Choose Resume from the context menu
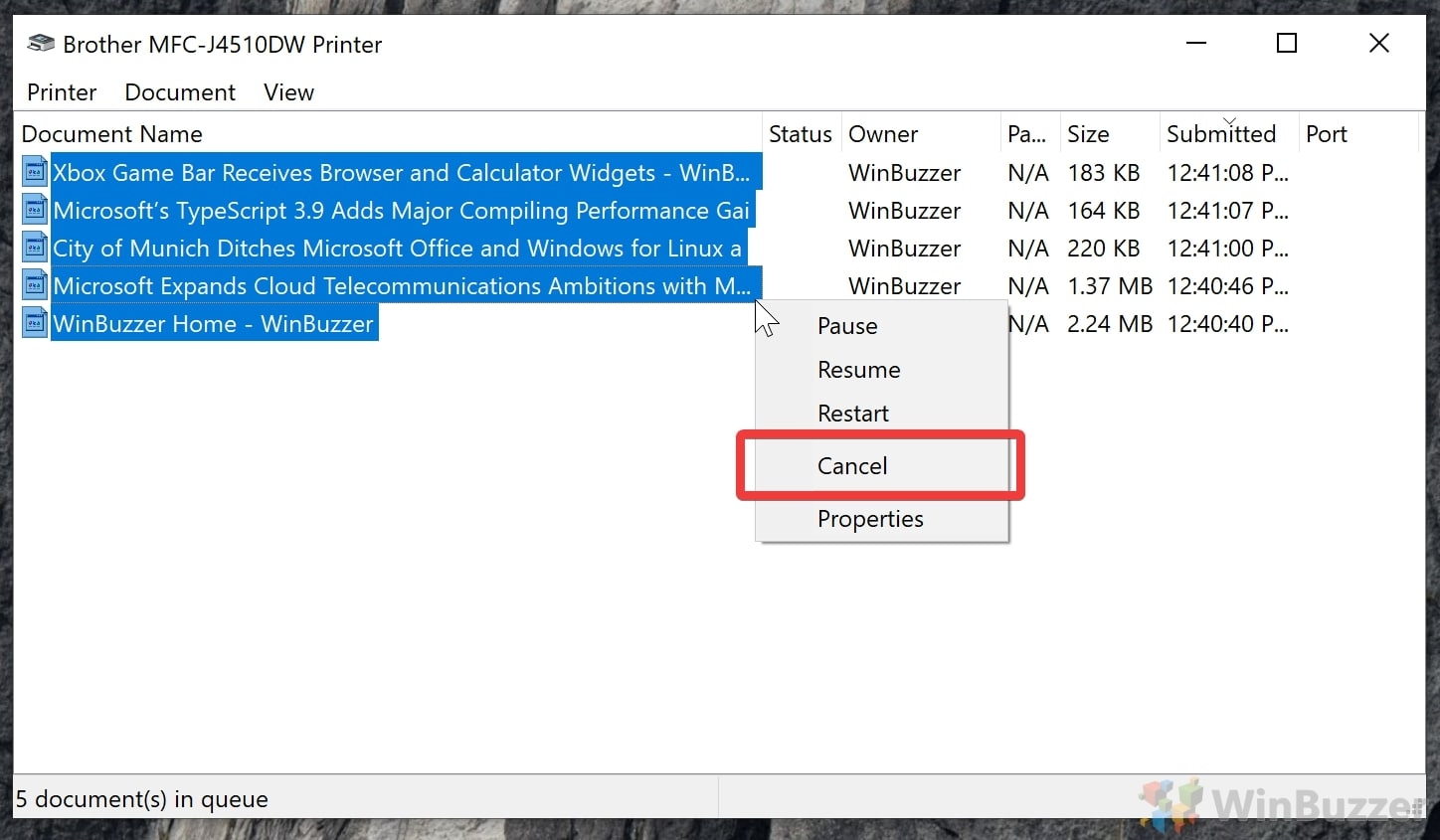This screenshot has height=840, width=1440. [x=858, y=370]
